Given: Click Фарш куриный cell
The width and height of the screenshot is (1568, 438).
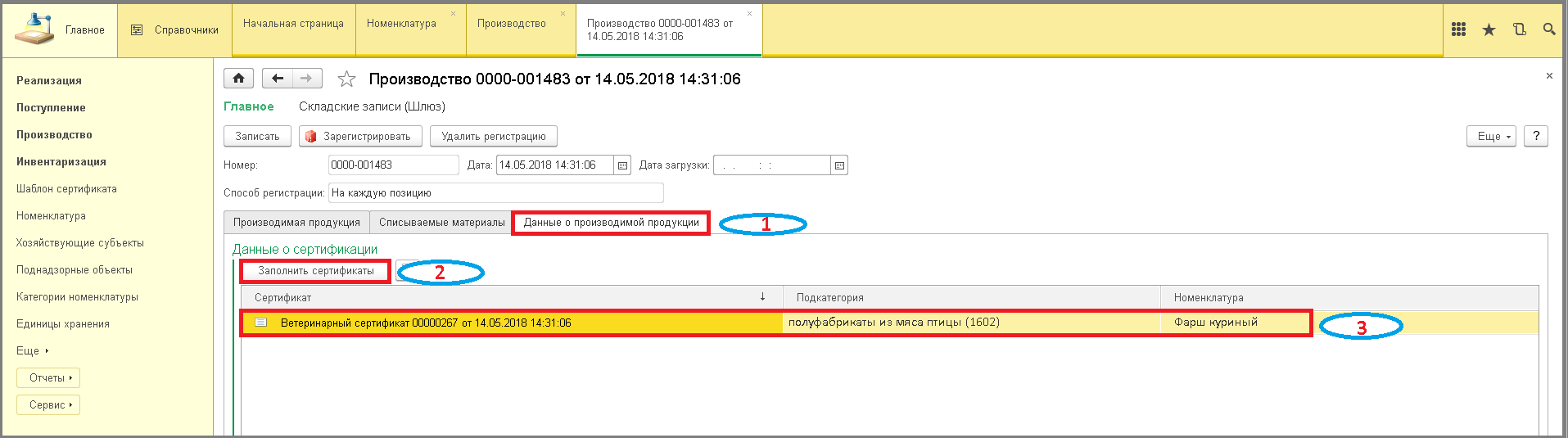Looking at the screenshot, I should [1349, 323].
